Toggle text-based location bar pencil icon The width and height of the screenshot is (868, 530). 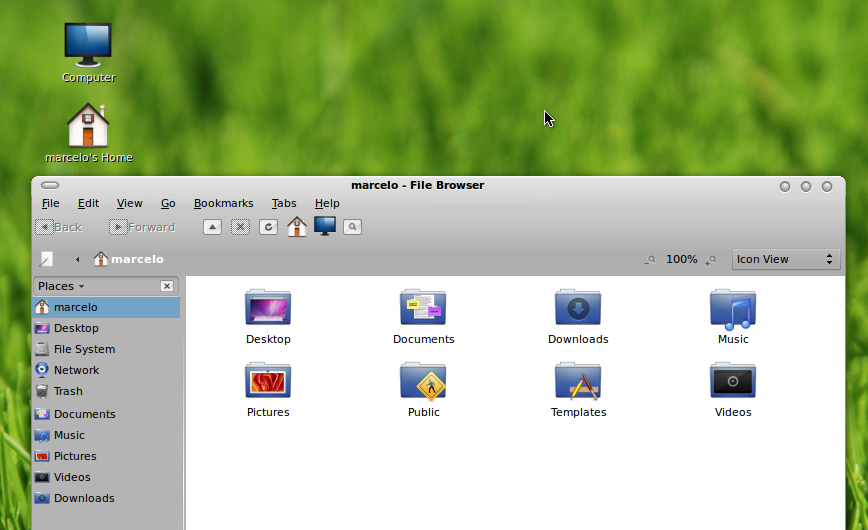(46, 259)
